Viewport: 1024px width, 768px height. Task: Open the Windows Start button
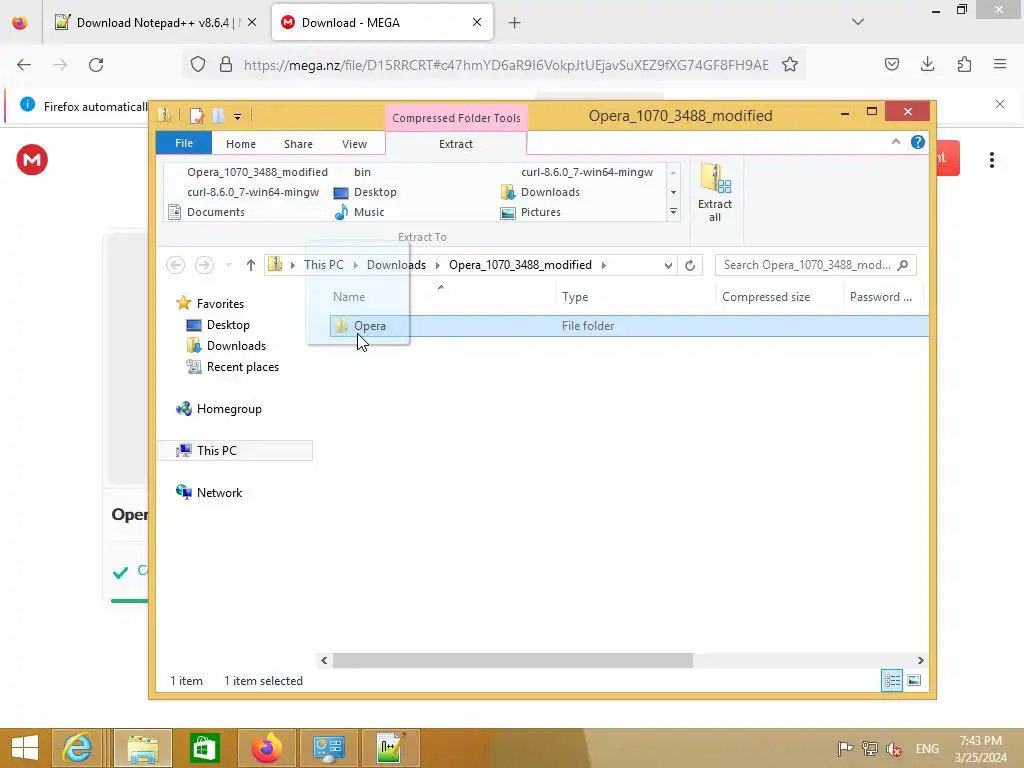click(25, 748)
